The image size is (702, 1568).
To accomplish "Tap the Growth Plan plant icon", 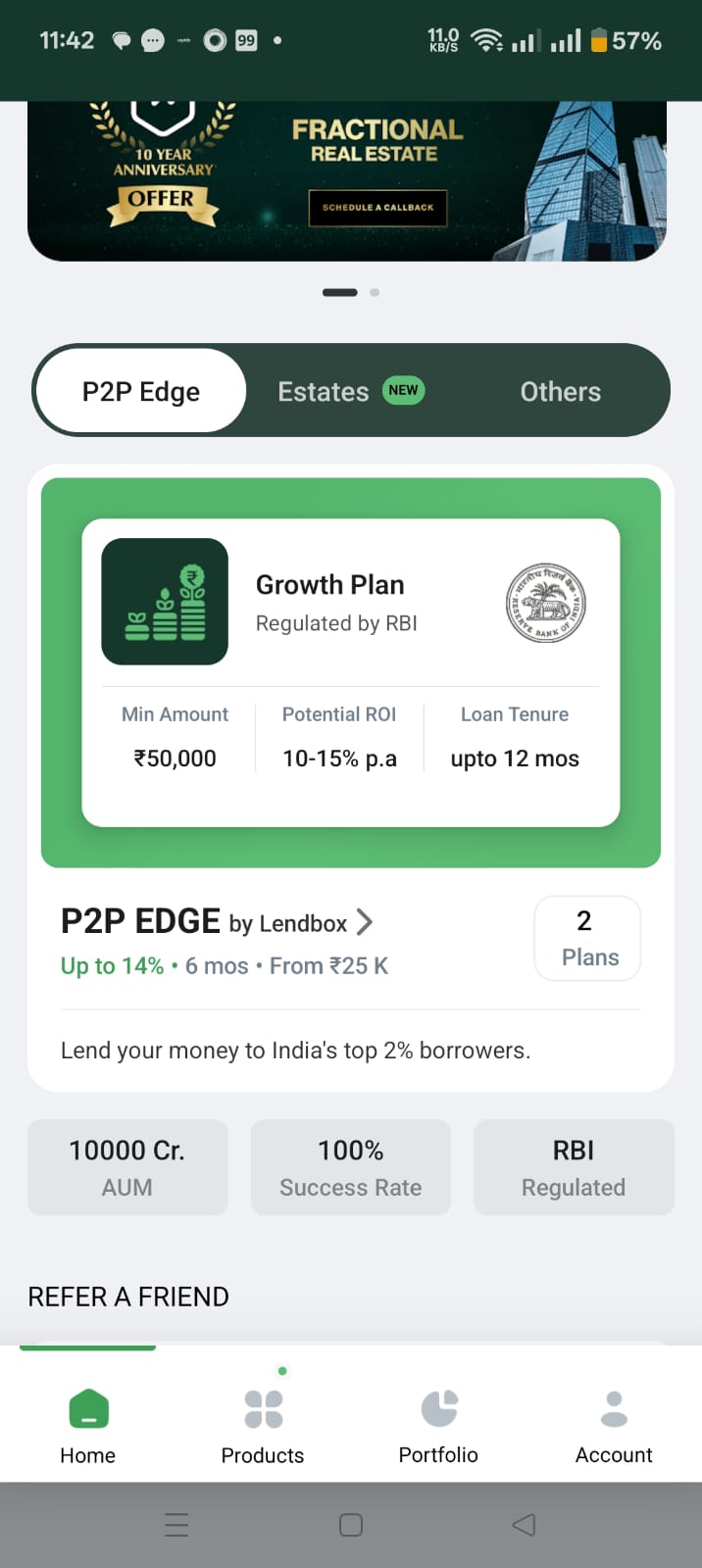I will 165,602.
